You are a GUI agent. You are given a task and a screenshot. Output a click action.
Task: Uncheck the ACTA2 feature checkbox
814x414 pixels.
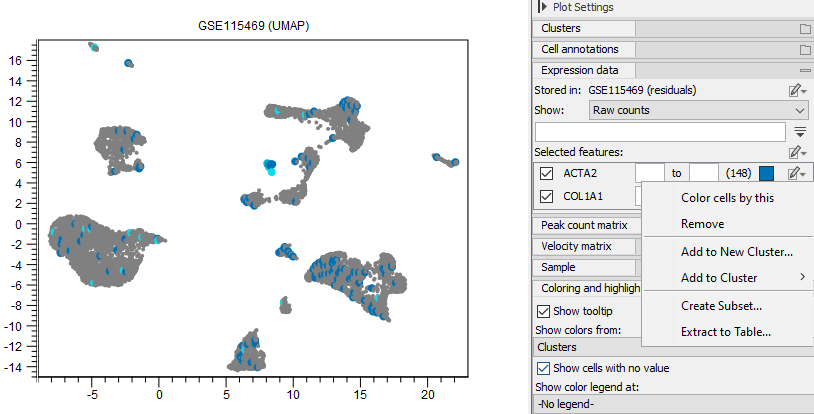(x=546, y=173)
